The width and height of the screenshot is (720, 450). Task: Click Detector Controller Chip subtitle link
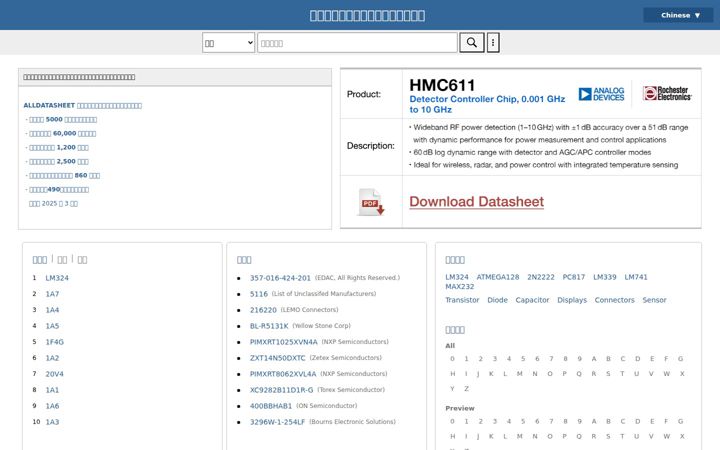487,104
